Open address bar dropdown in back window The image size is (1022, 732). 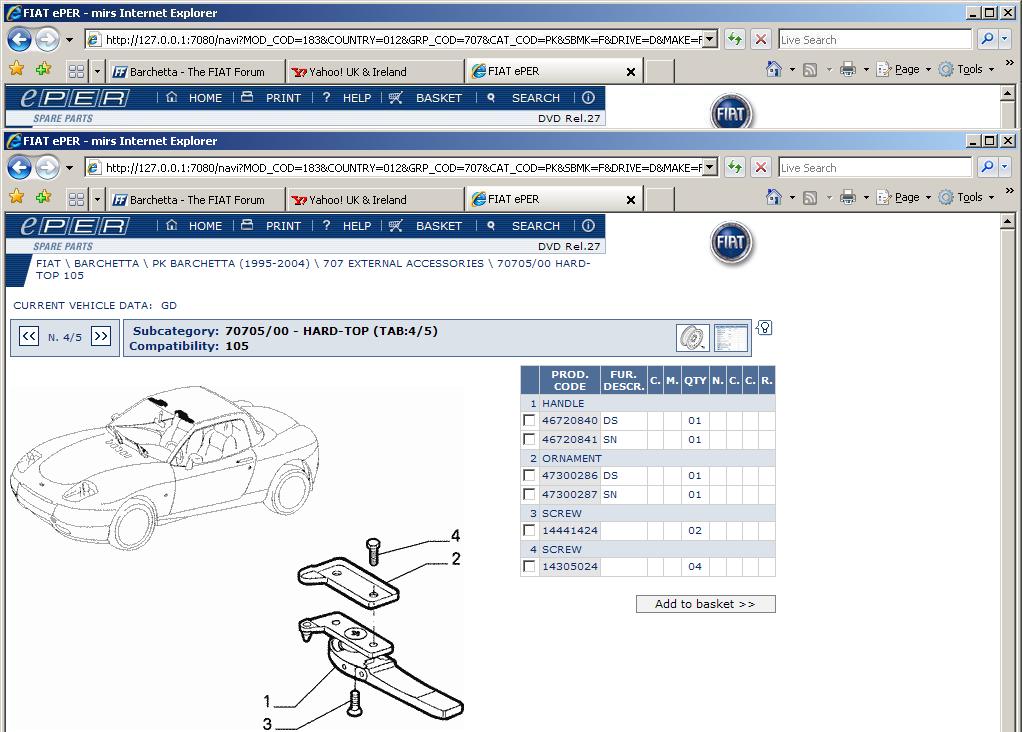coord(710,40)
